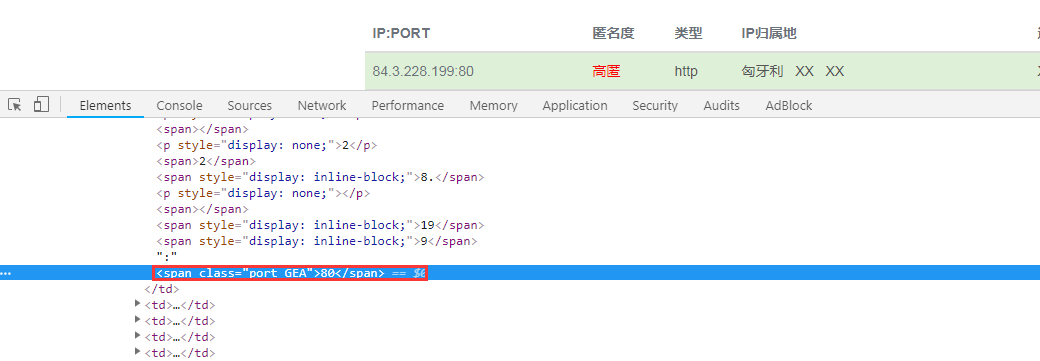Viewport: 1040px width, 361px height.
Task: Toggle the device toolbar icon
Action: coord(42,104)
